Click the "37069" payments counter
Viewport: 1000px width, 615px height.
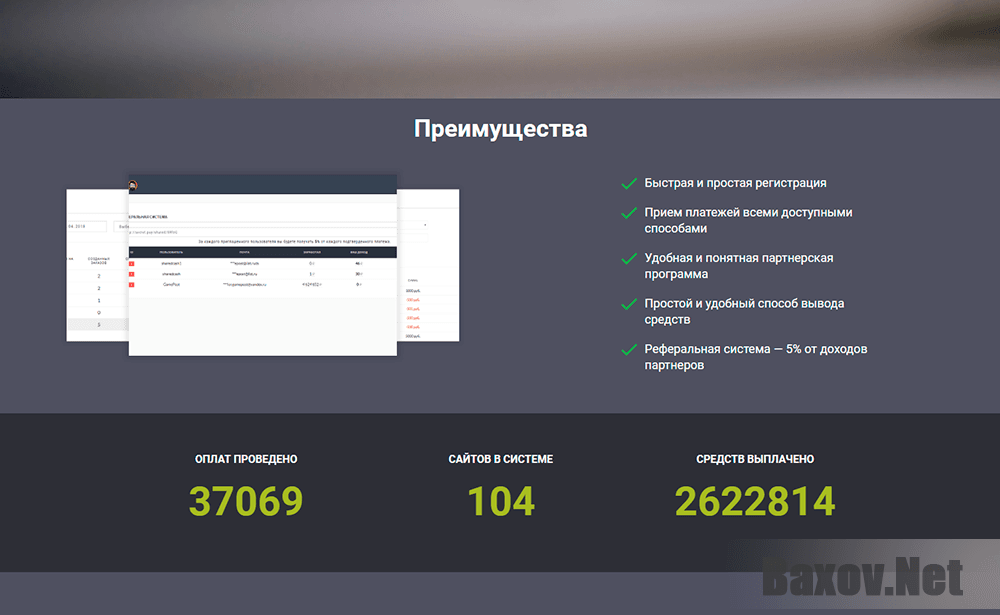point(245,500)
